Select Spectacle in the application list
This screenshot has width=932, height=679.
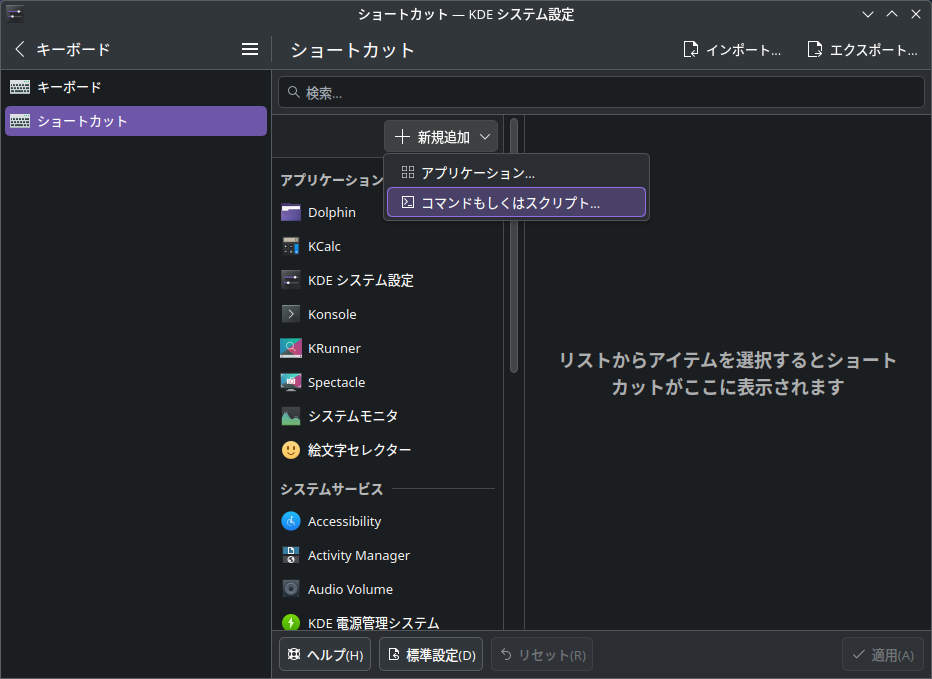pyautogui.click(x=388, y=382)
